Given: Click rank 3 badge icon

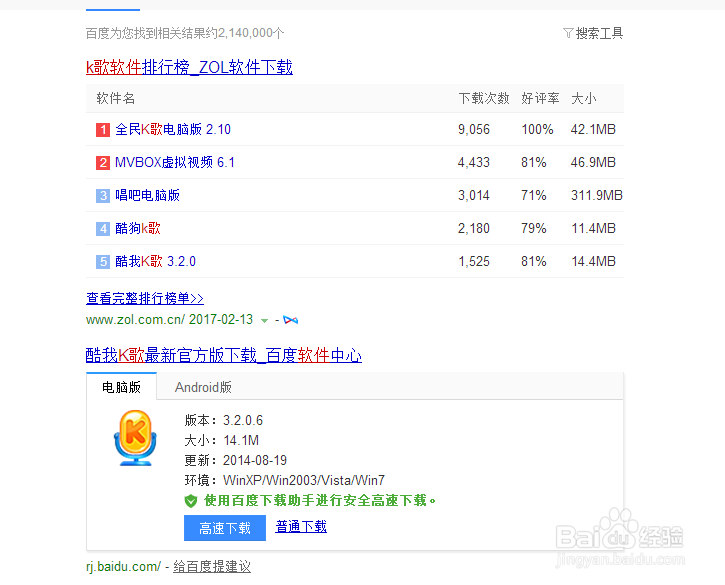Looking at the screenshot, I should (103, 196).
